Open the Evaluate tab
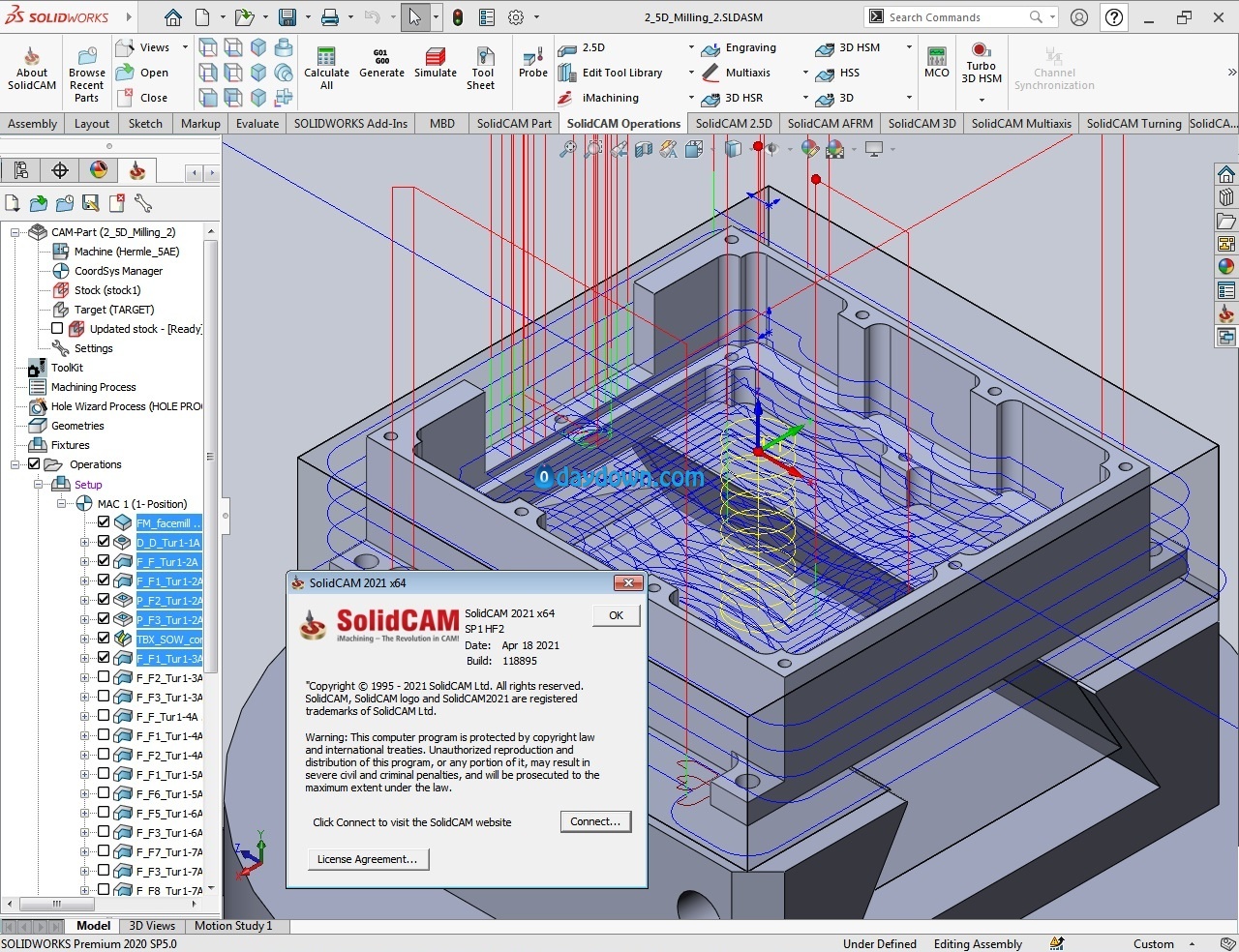 [x=257, y=123]
